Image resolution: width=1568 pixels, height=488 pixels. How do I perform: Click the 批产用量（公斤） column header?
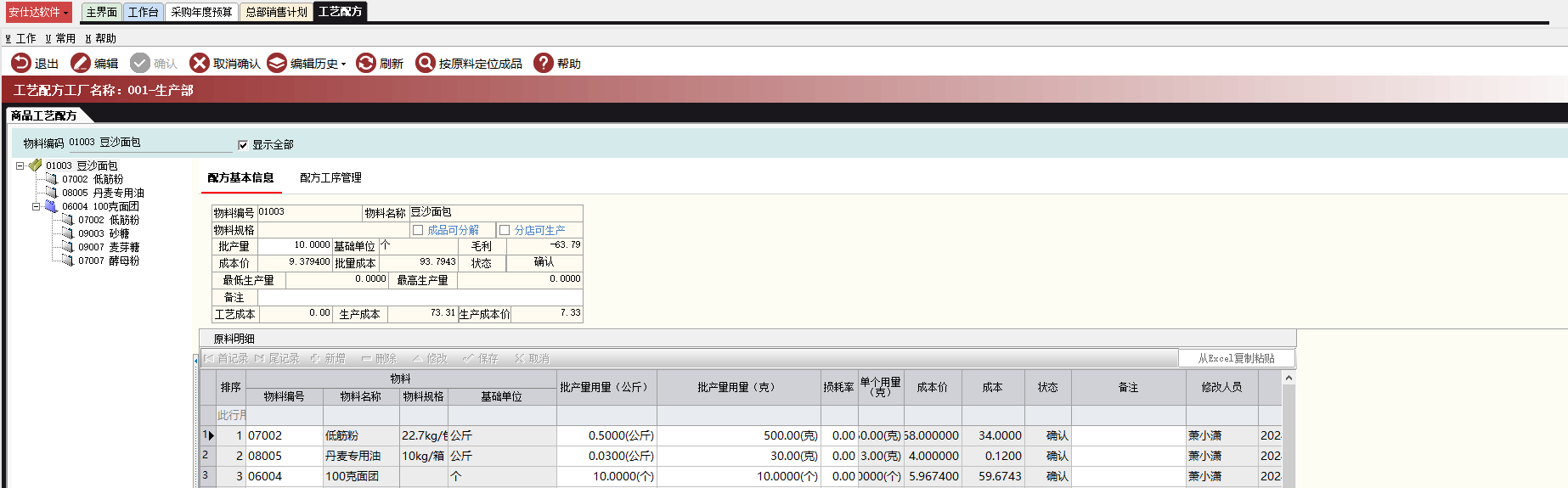(606, 387)
